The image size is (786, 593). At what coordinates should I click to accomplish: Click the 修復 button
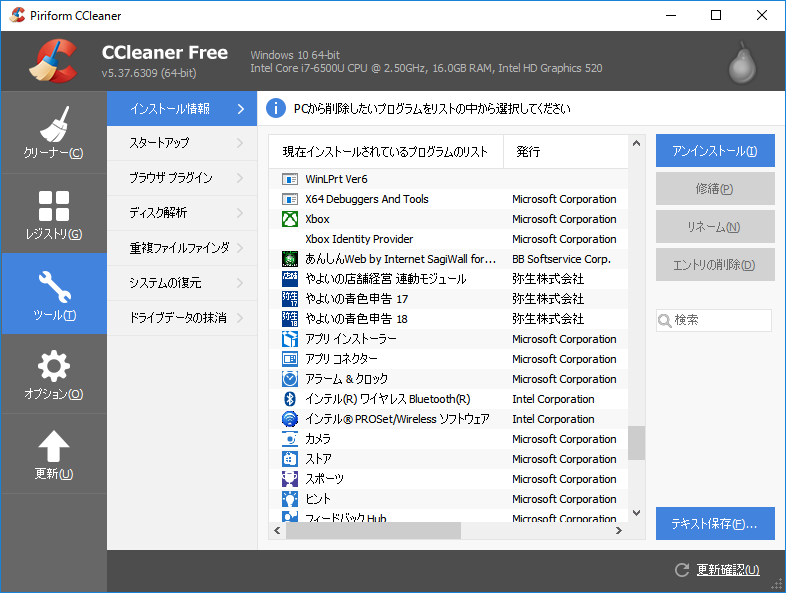pyautogui.click(x=715, y=188)
